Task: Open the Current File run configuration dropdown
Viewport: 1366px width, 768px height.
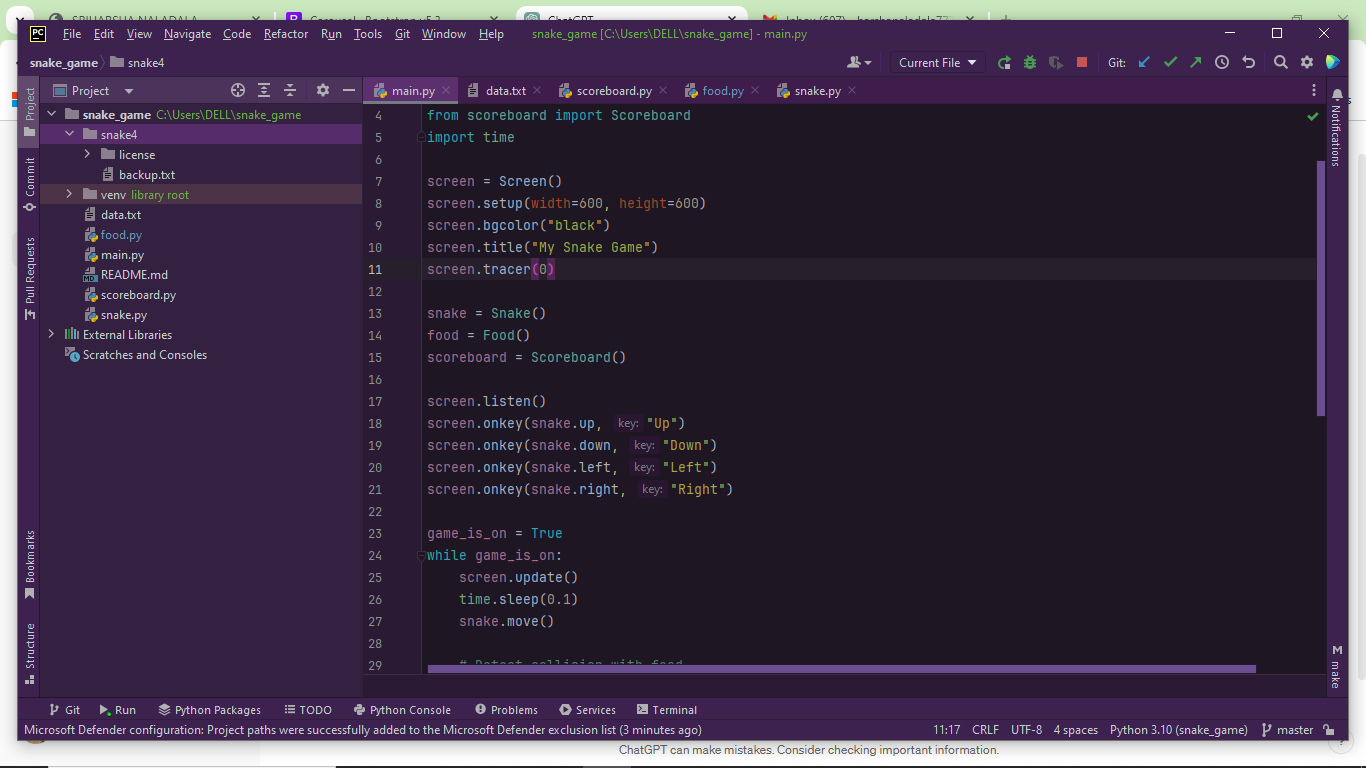Action: (x=937, y=62)
